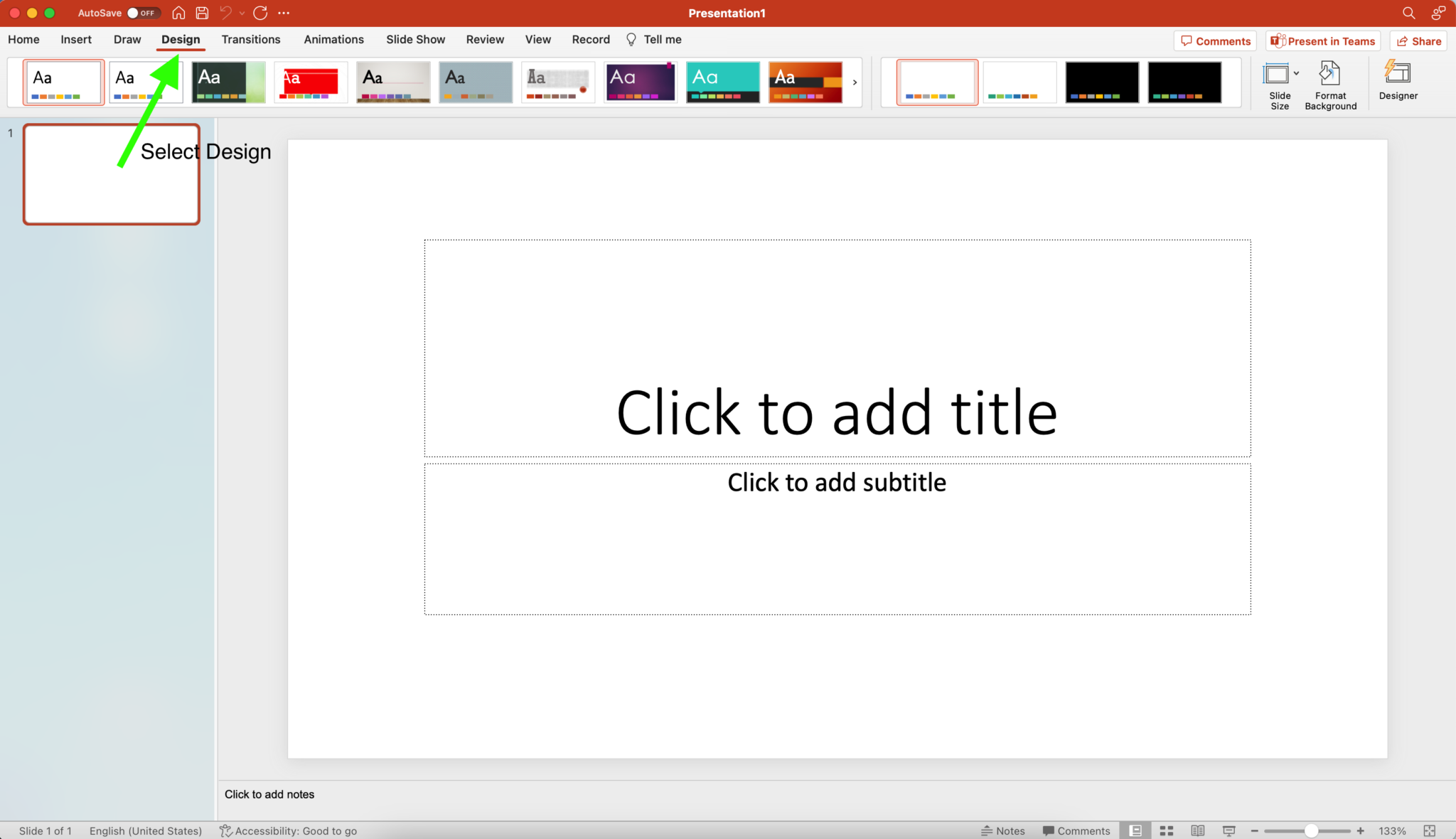Switch to the Transitions tab
Image resolution: width=1456 pixels, height=839 pixels.
(x=251, y=39)
